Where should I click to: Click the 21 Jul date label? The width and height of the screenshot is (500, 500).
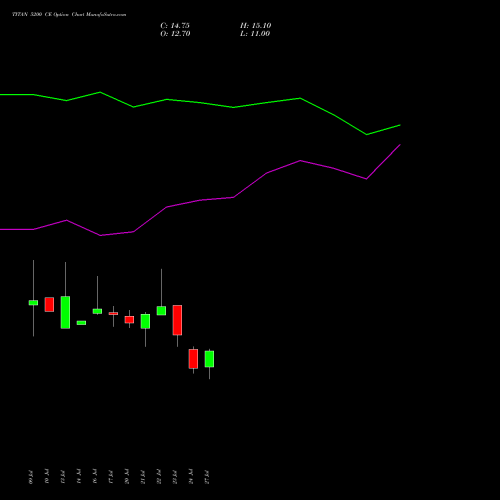pyautogui.click(x=143, y=477)
